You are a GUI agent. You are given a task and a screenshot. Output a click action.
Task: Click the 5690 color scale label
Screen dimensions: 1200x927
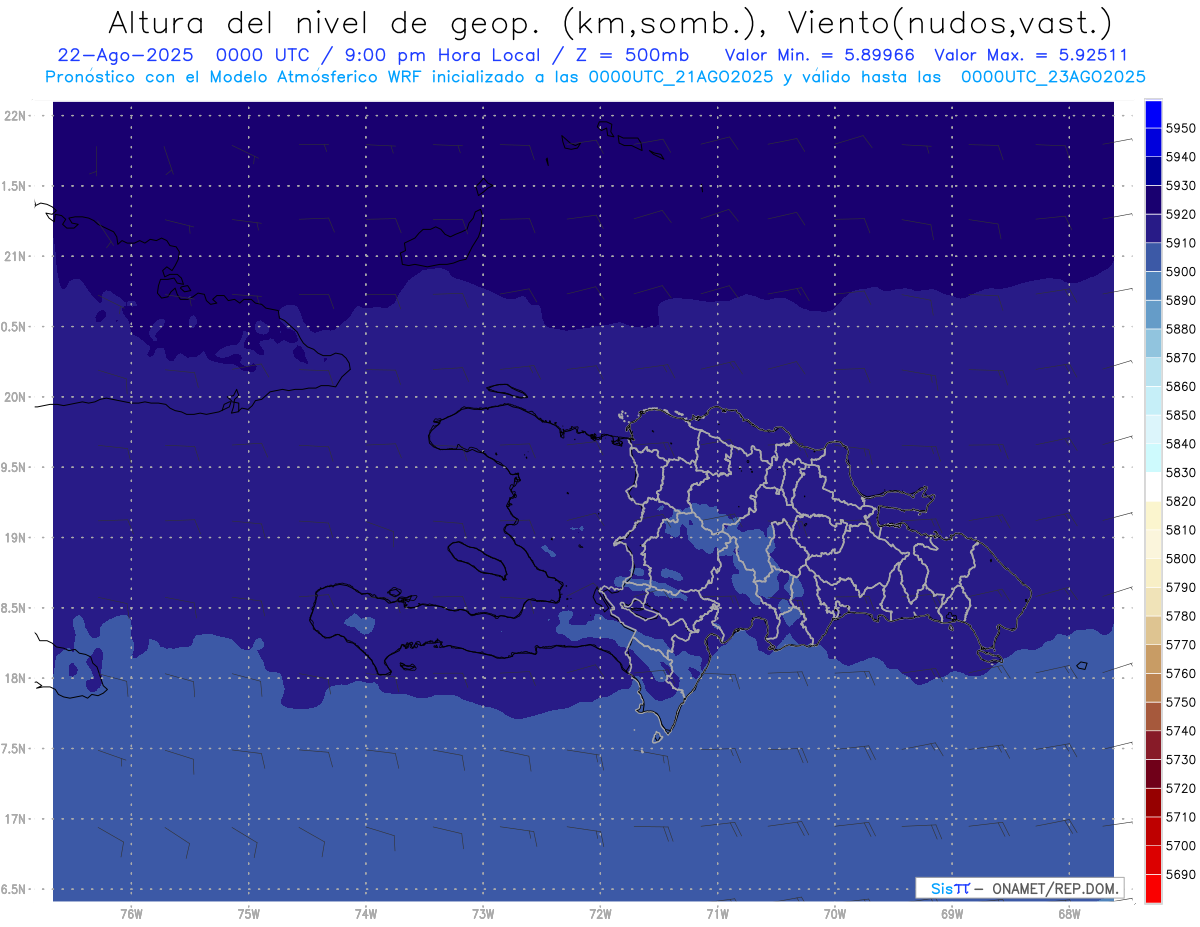(x=1180, y=874)
